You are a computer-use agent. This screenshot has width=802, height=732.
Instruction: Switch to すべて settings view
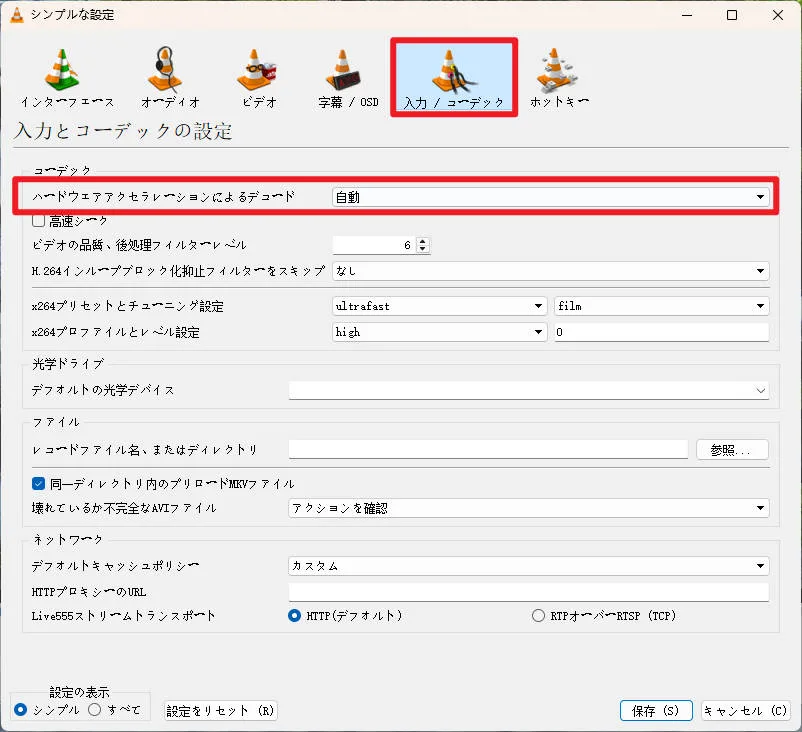point(95,709)
